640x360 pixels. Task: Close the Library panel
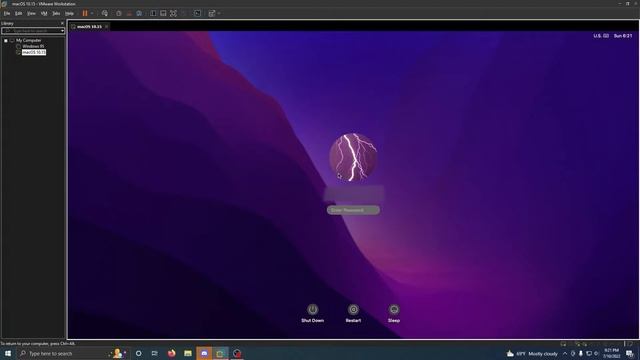click(62, 23)
